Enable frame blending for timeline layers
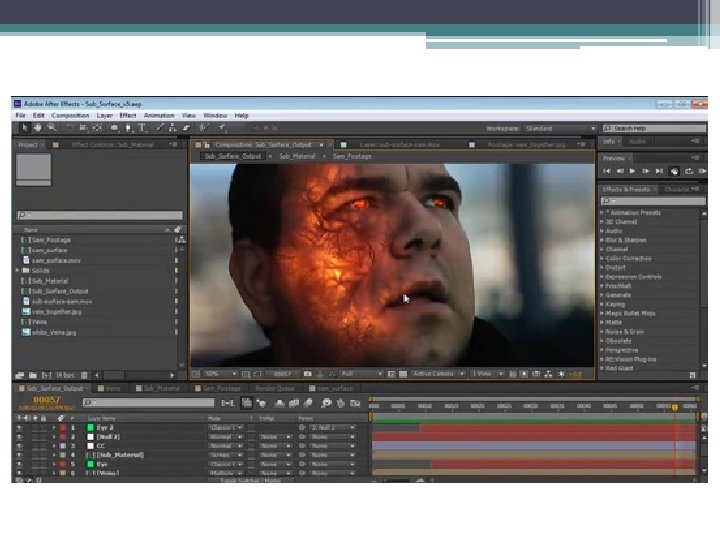Screen dimensions: 720x540 click(x=294, y=403)
